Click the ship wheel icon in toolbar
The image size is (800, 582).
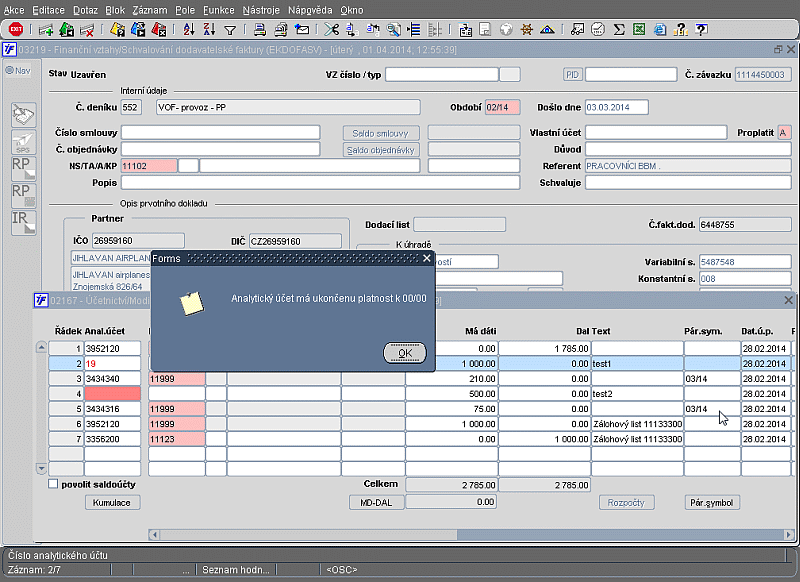point(527,30)
